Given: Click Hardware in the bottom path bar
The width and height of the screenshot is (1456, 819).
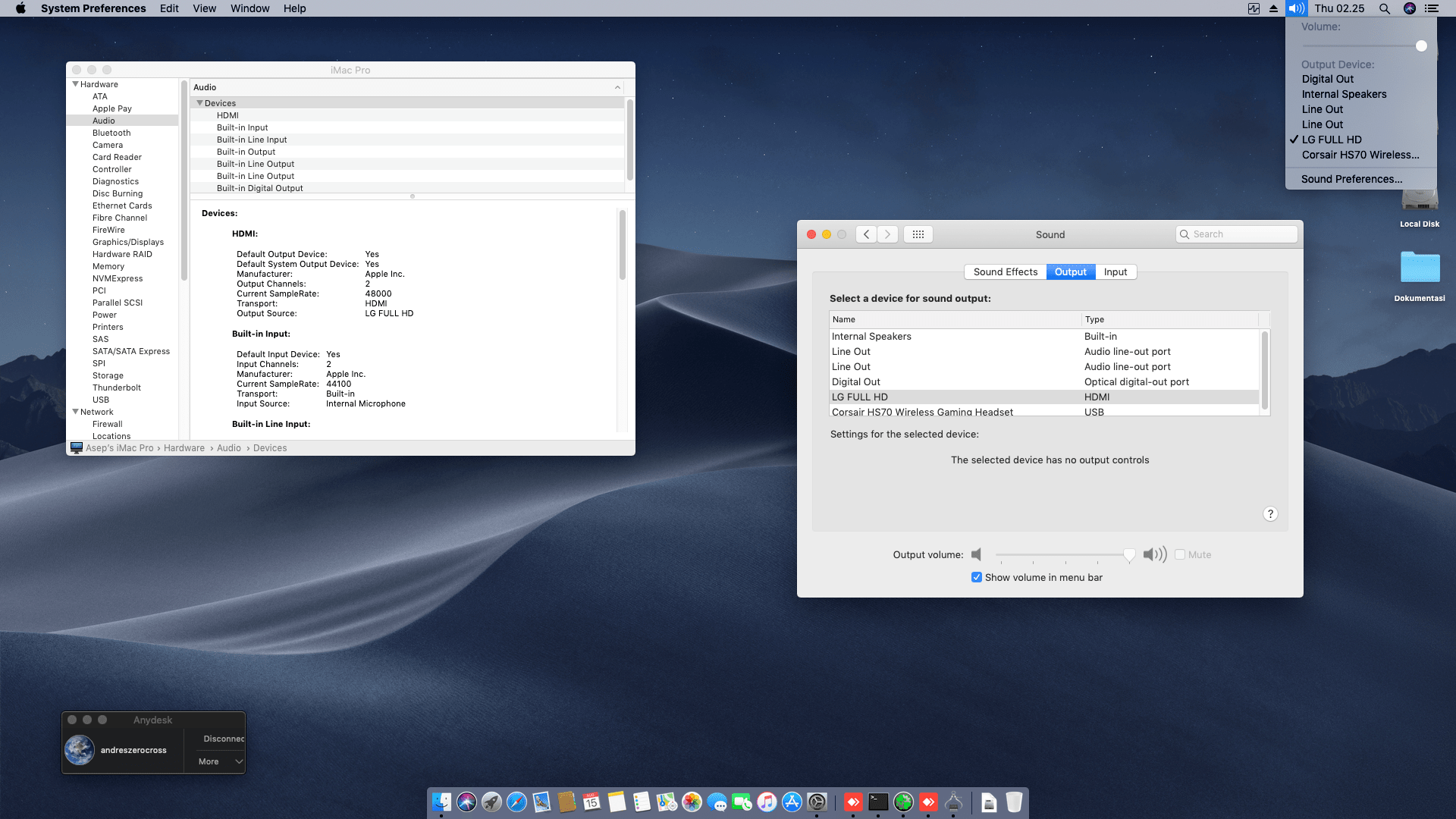Looking at the screenshot, I should pos(184,448).
